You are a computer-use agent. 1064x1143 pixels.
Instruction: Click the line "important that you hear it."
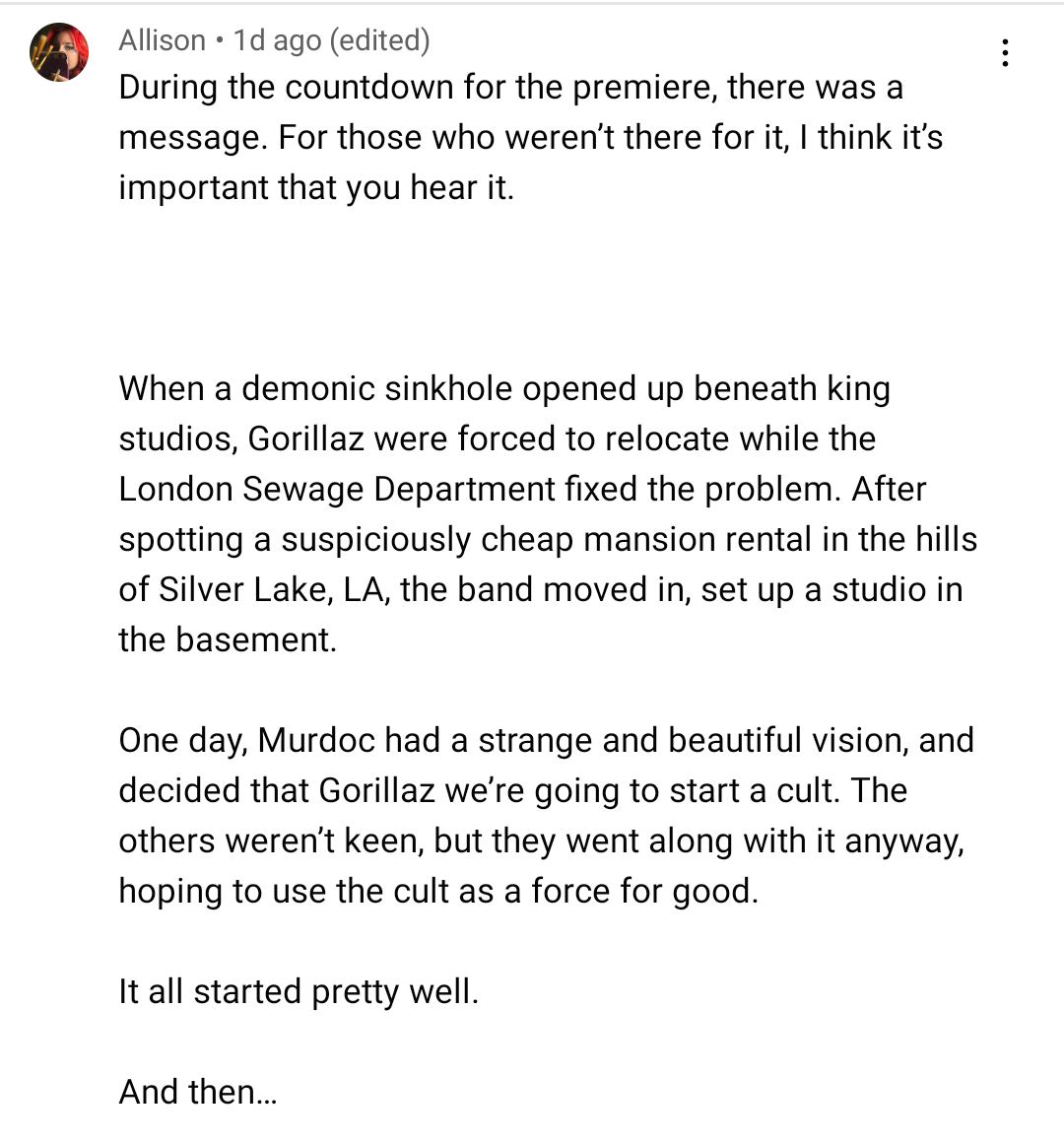click(316, 187)
